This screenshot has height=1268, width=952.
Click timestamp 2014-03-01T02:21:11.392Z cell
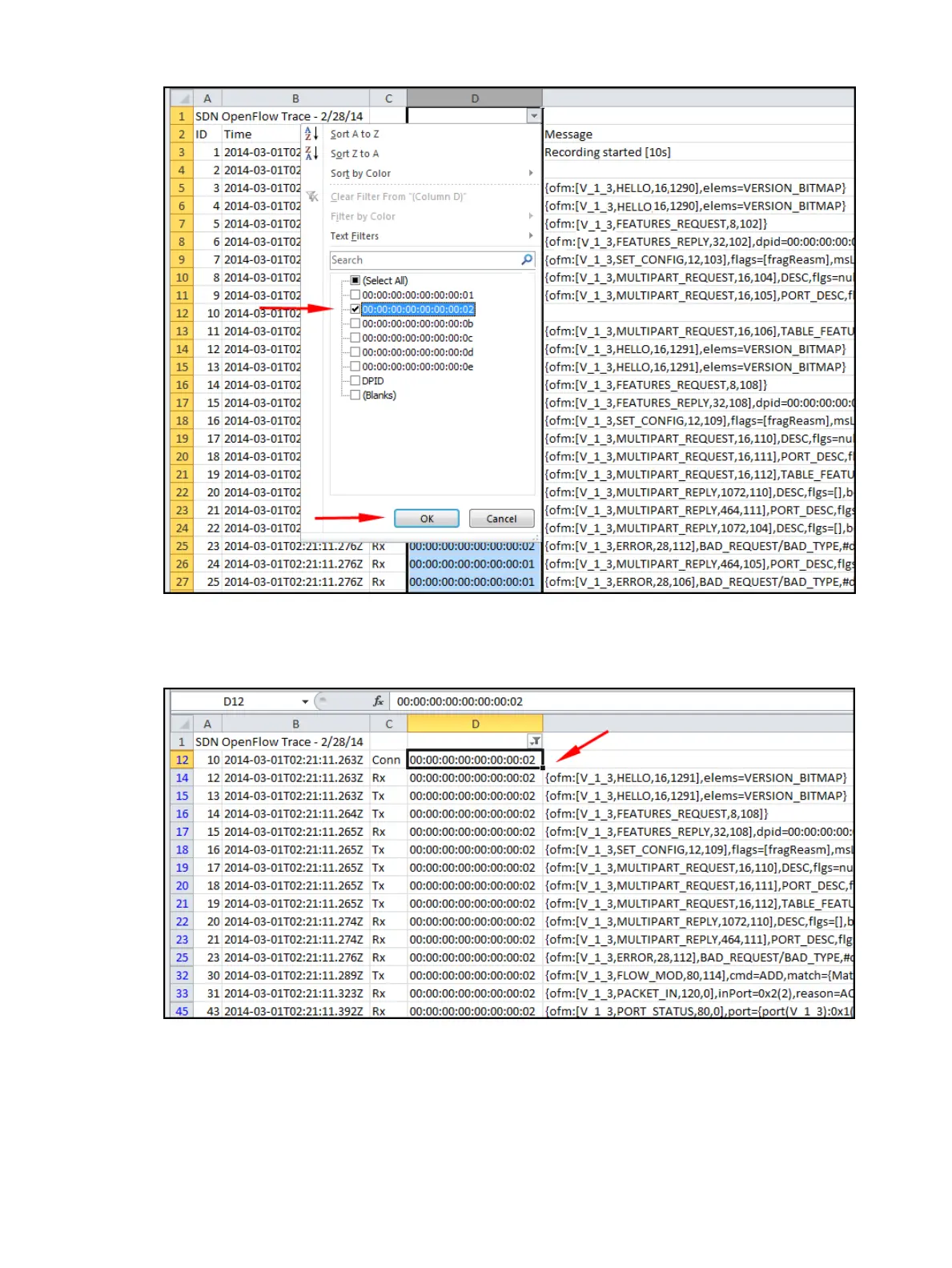tap(295, 1011)
